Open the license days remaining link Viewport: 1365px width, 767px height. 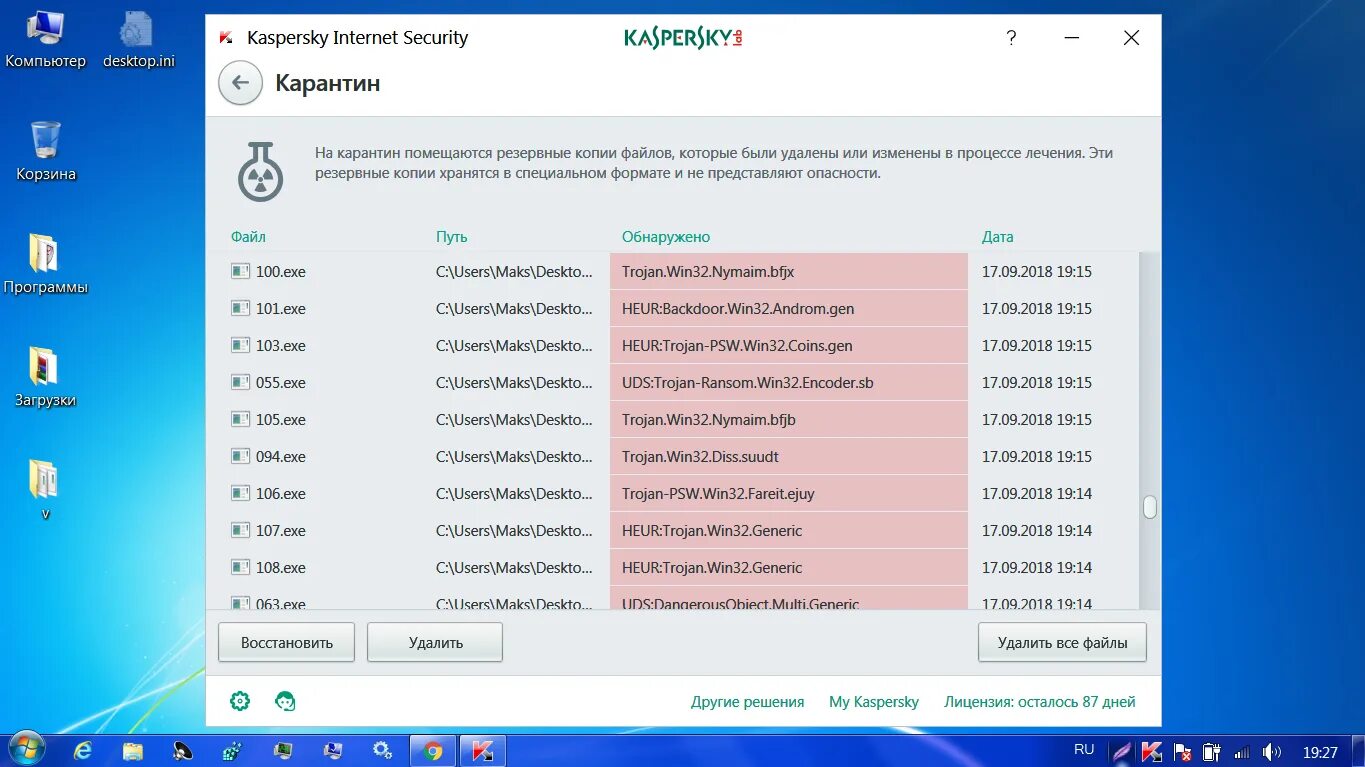click(x=1040, y=702)
